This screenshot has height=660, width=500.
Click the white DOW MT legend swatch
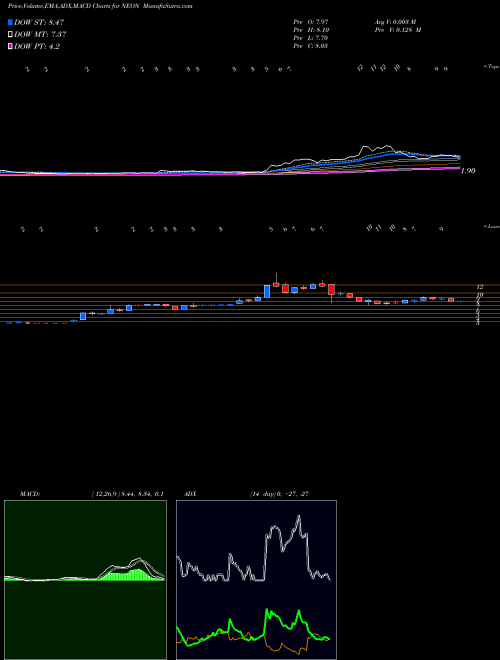(11, 35)
